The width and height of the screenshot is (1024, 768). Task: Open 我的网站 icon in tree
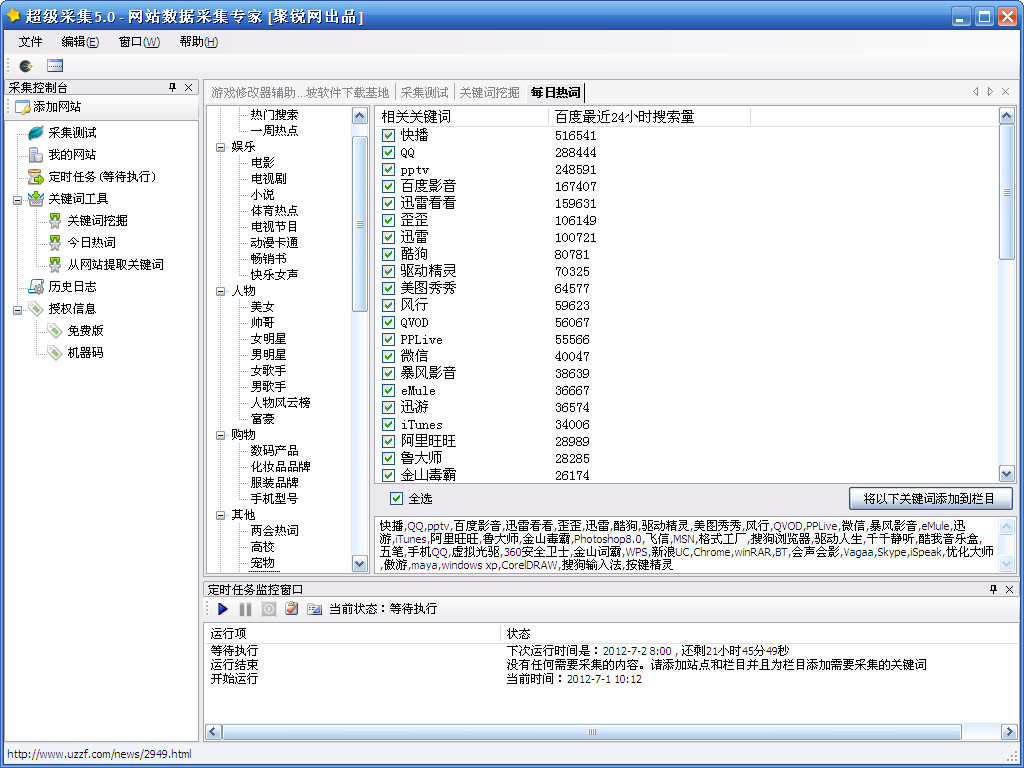pos(36,155)
